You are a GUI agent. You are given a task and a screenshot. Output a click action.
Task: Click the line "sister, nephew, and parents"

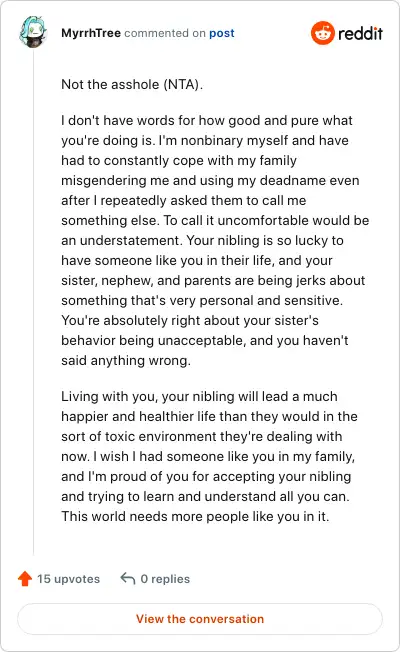[x=213, y=281]
